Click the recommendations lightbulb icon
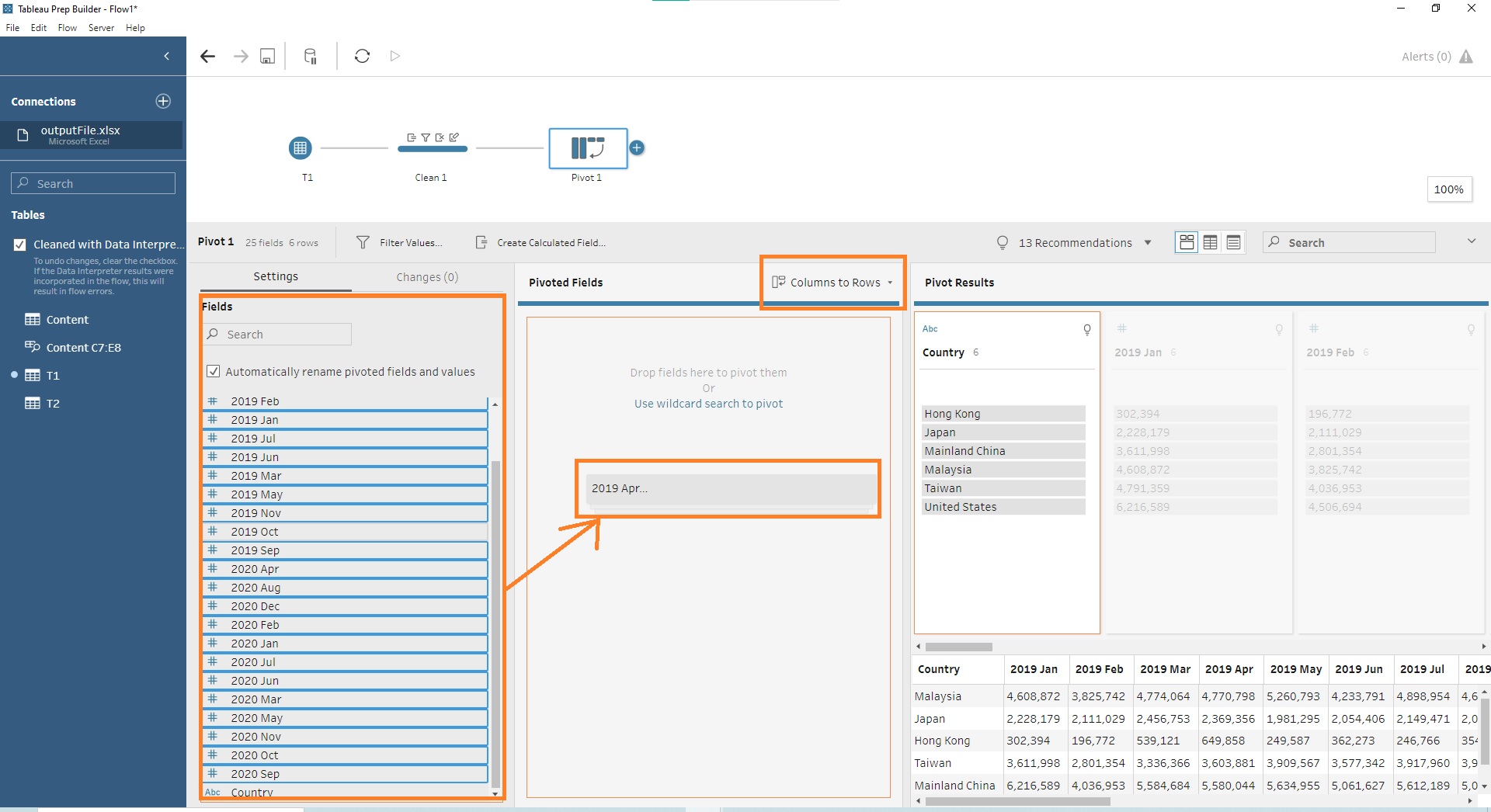 point(1003,243)
